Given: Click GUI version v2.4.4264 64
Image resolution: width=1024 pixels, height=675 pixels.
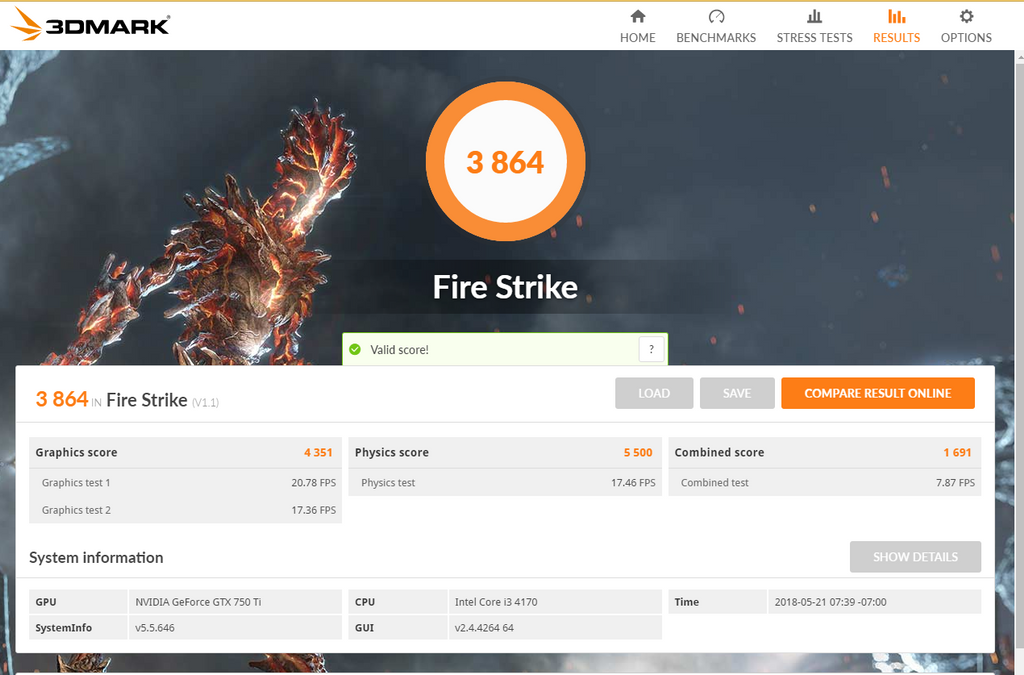Looking at the screenshot, I should 484,628.
